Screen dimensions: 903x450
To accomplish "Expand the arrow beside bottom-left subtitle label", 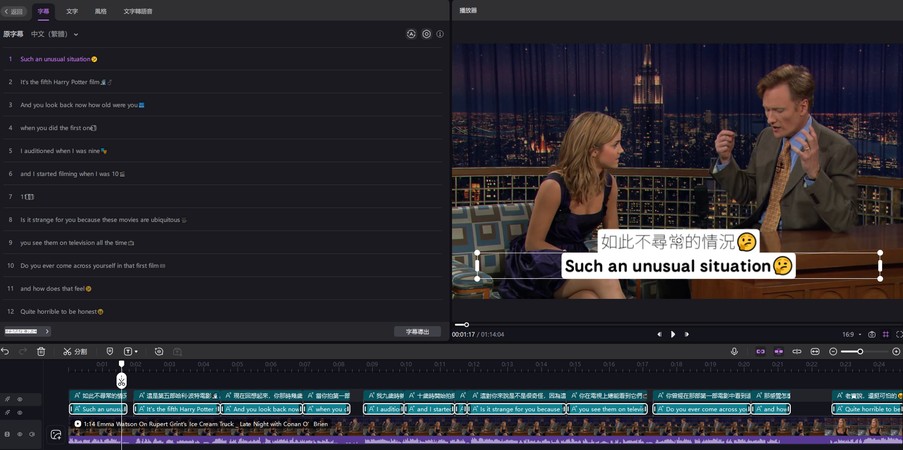I will [47, 331].
